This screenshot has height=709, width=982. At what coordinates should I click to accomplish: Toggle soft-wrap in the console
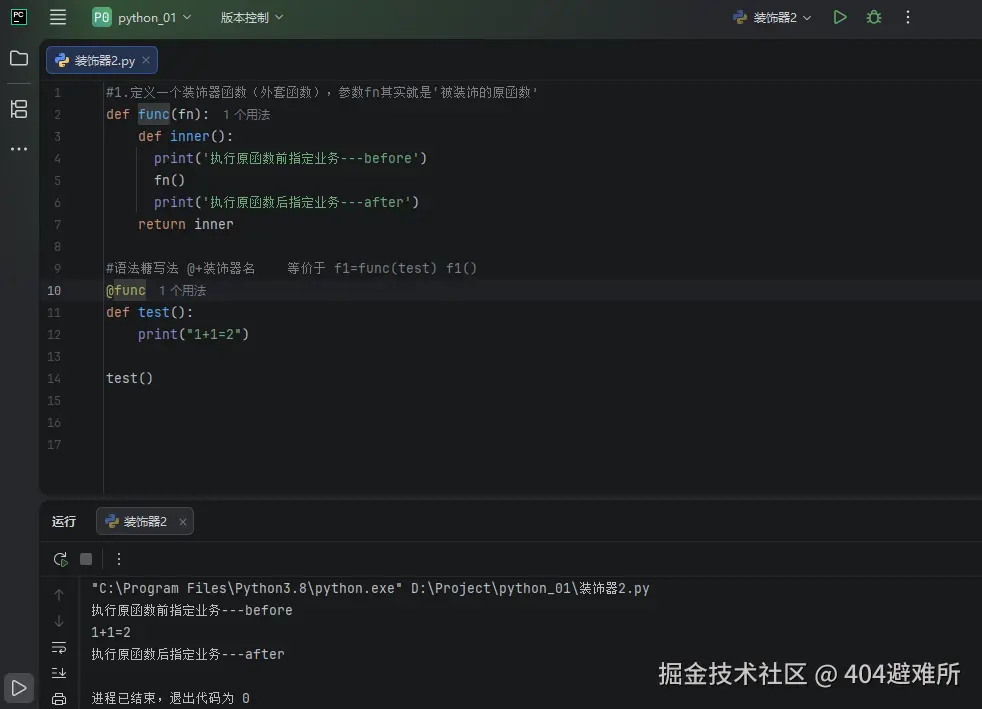59,647
